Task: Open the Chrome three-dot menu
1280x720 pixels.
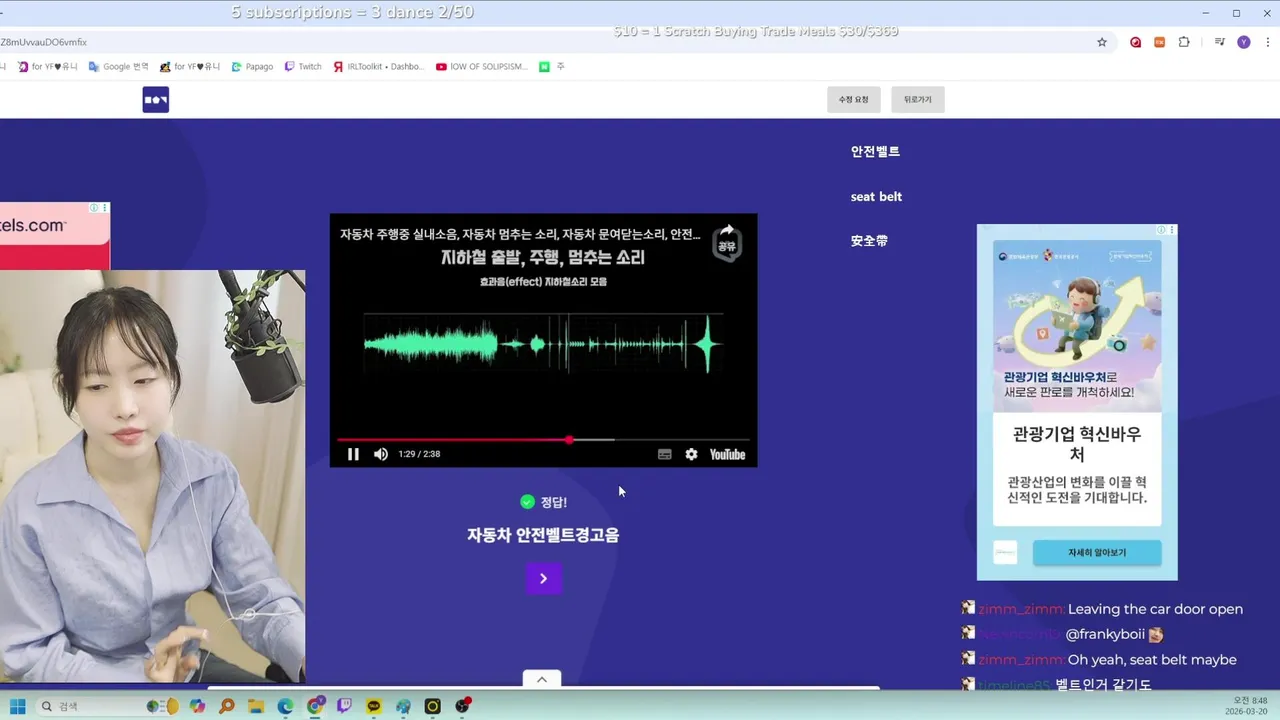Action: pos(1266,42)
